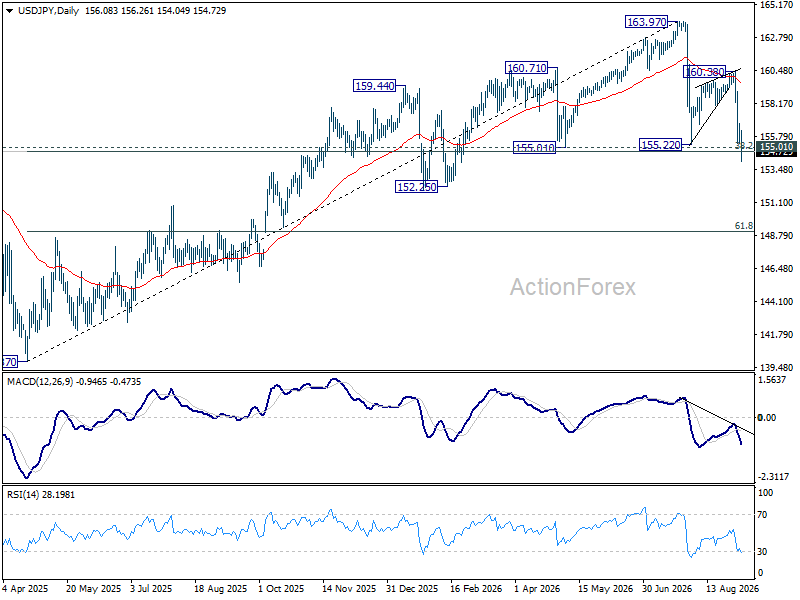The height and width of the screenshot is (600, 800).
Task: Click the MACD 0.00 zero line label
Action: point(767,417)
